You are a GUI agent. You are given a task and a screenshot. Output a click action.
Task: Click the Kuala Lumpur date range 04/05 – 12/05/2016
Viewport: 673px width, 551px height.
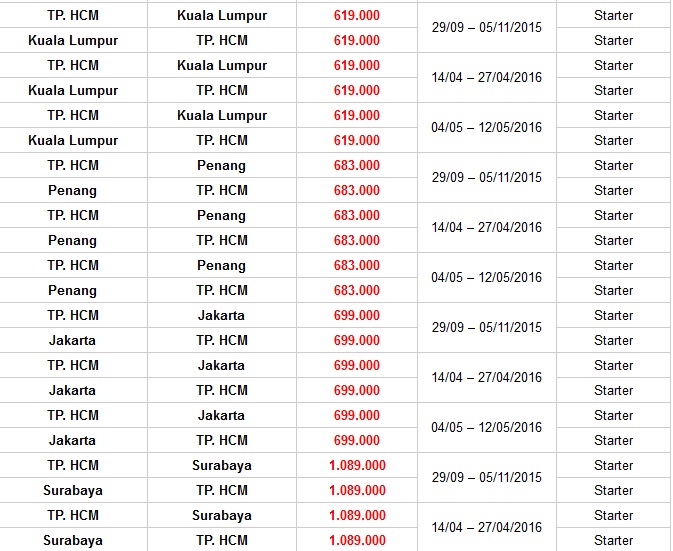point(487,127)
